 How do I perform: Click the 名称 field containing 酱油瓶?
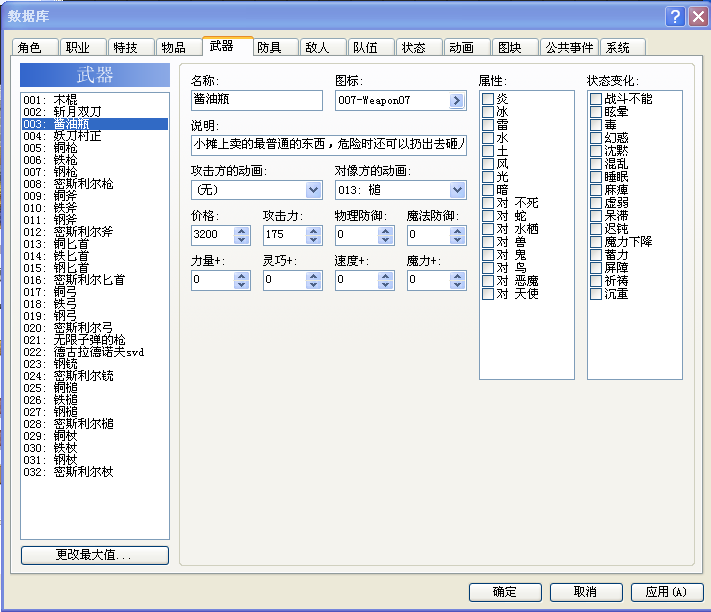(x=257, y=100)
